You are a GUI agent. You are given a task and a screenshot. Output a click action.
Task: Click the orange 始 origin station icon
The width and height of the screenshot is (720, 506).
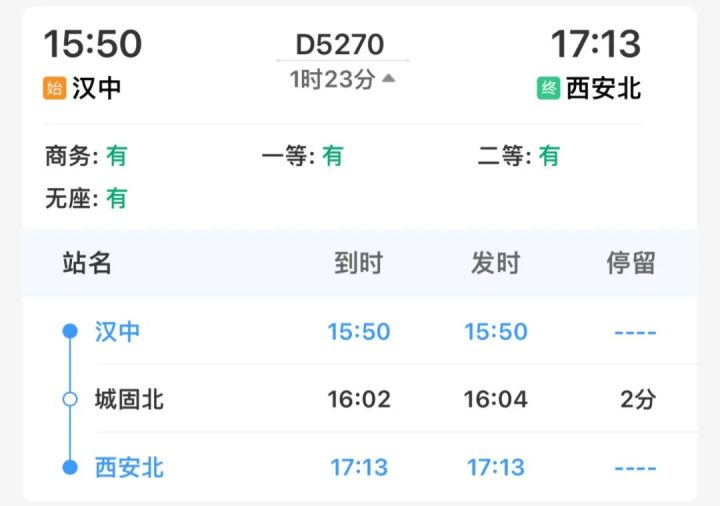[x=55, y=88]
